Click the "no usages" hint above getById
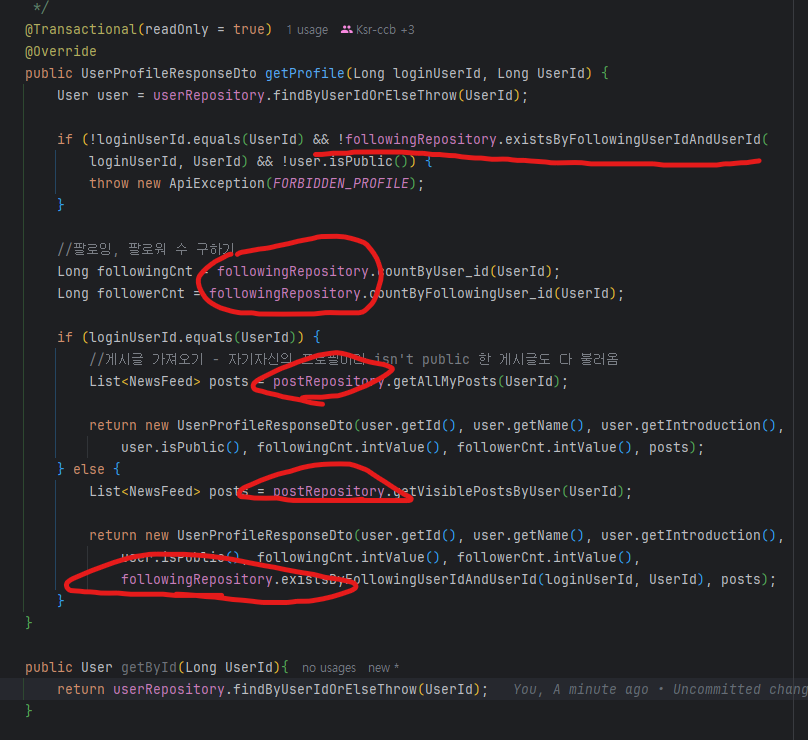Viewport: 808px width, 740px height. (329, 668)
